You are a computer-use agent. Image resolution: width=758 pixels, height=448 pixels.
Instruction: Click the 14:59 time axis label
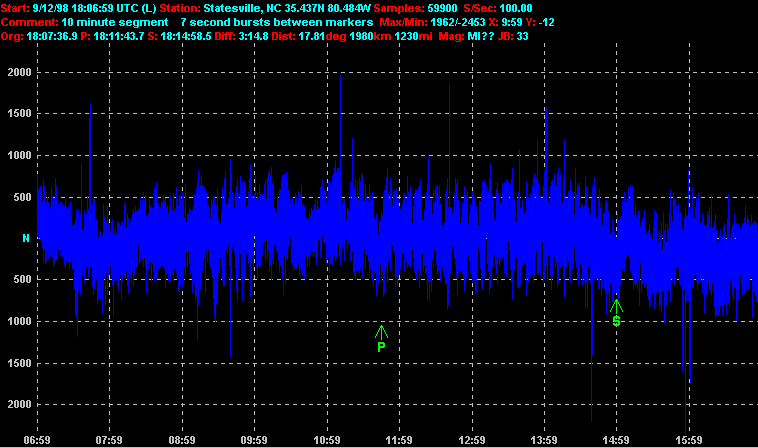616,440
